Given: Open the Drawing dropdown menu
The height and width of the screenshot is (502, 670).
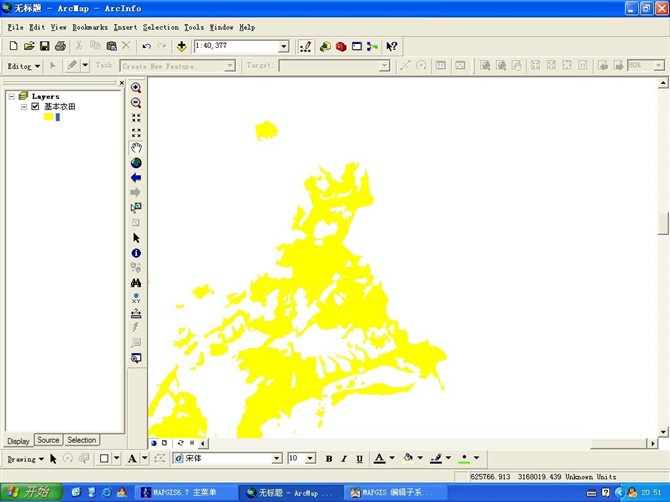Looking at the screenshot, I should pos(26,459).
